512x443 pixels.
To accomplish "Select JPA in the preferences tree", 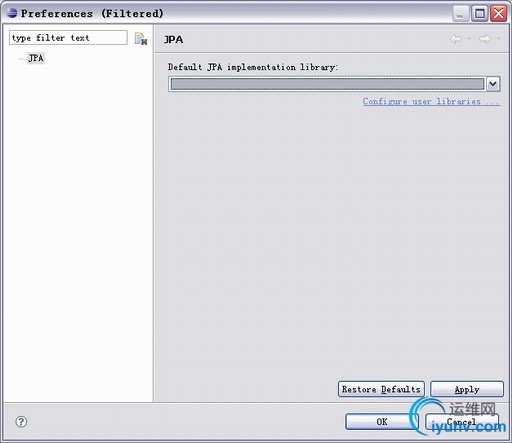I will tap(36, 58).
